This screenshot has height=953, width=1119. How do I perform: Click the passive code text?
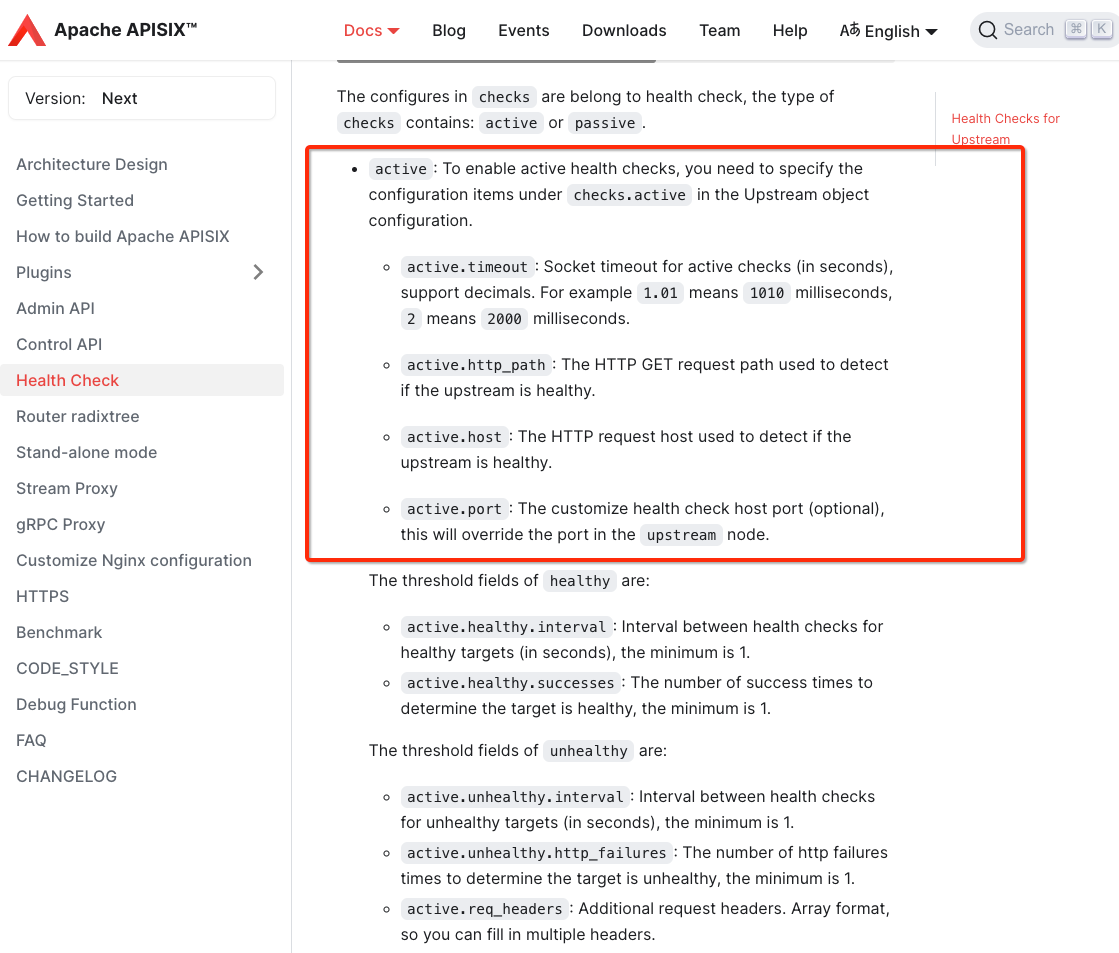pos(604,123)
